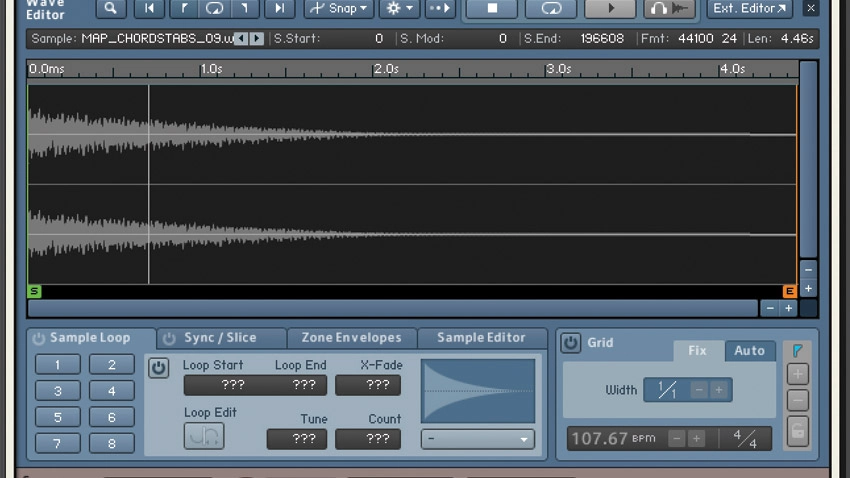Increase BPM with the plus button

[x=697, y=438]
